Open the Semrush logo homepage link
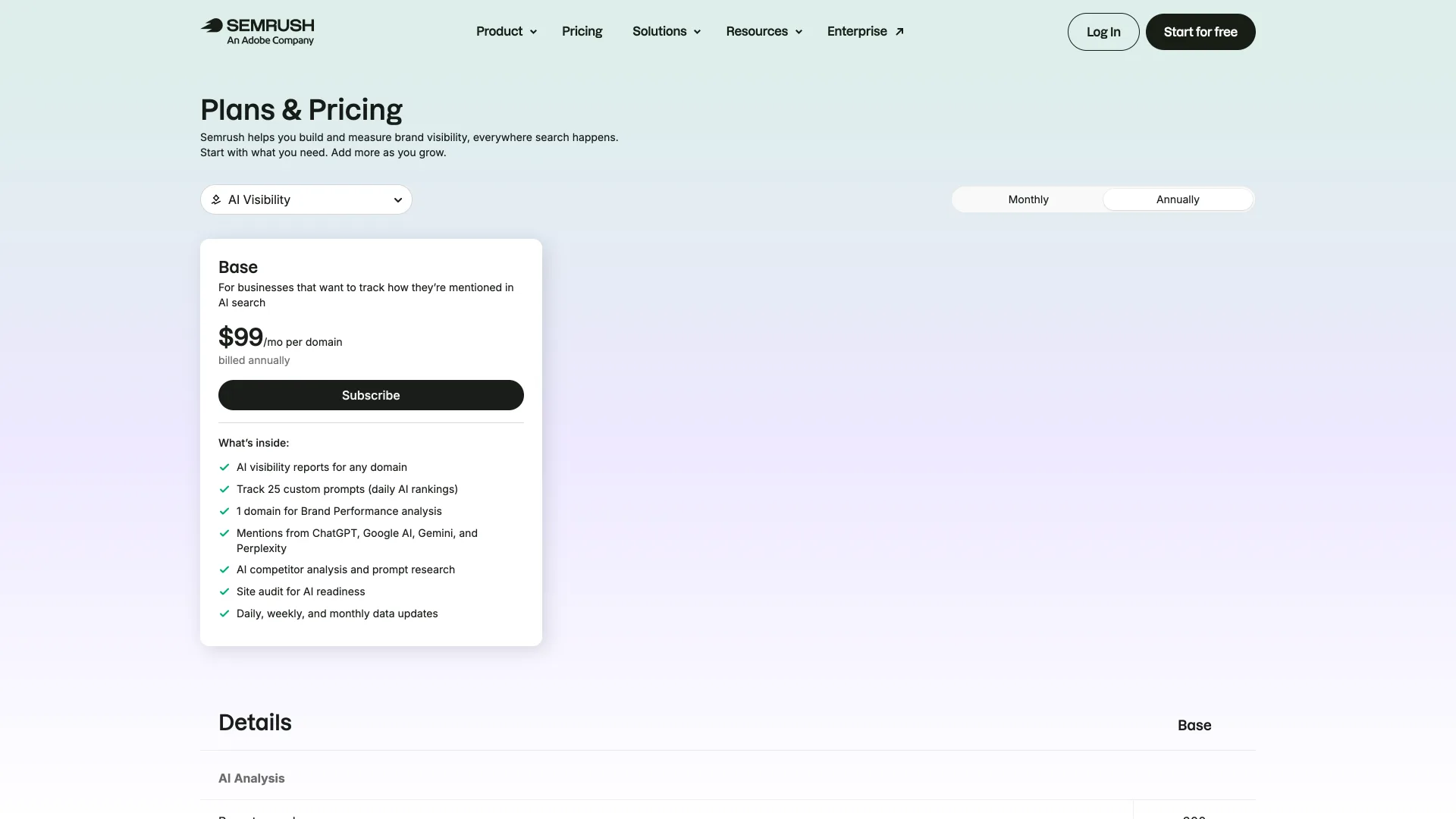This screenshot has width=1456, height=819. point(257,32)
